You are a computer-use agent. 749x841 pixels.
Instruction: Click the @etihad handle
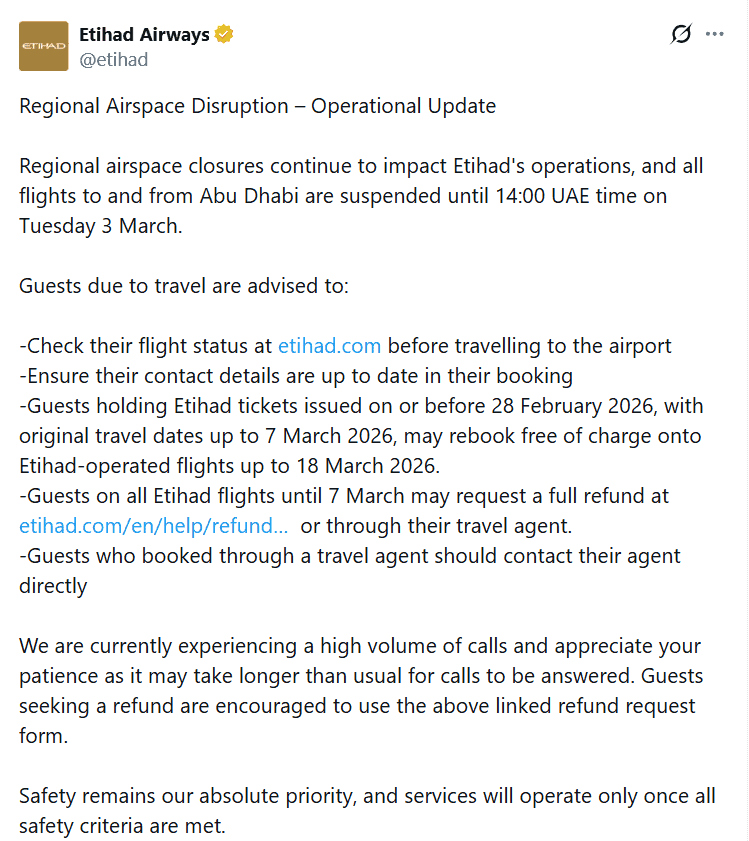pyautogui.click(x=116, y=59)
